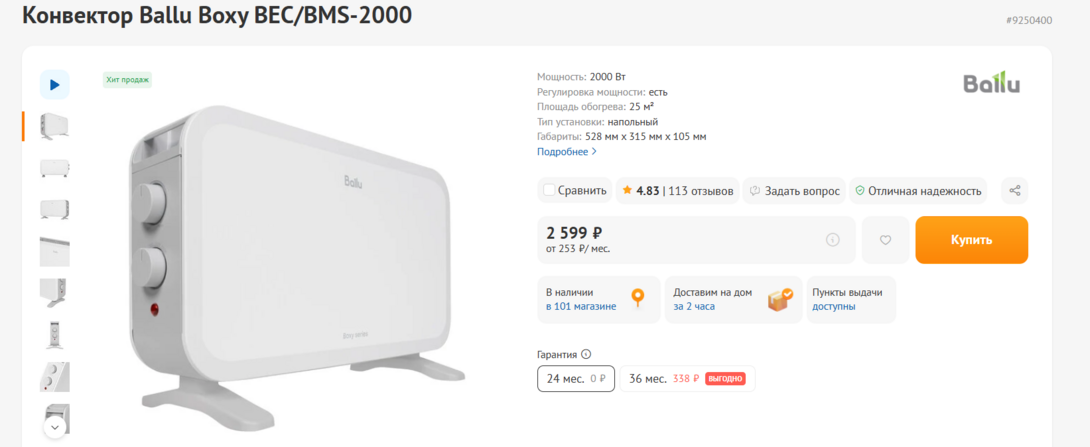
Task: Play the product video
Action: [54, 85]
